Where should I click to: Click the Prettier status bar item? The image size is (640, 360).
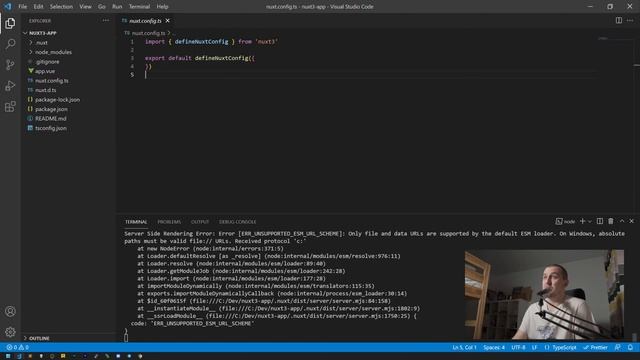point(596,347)
